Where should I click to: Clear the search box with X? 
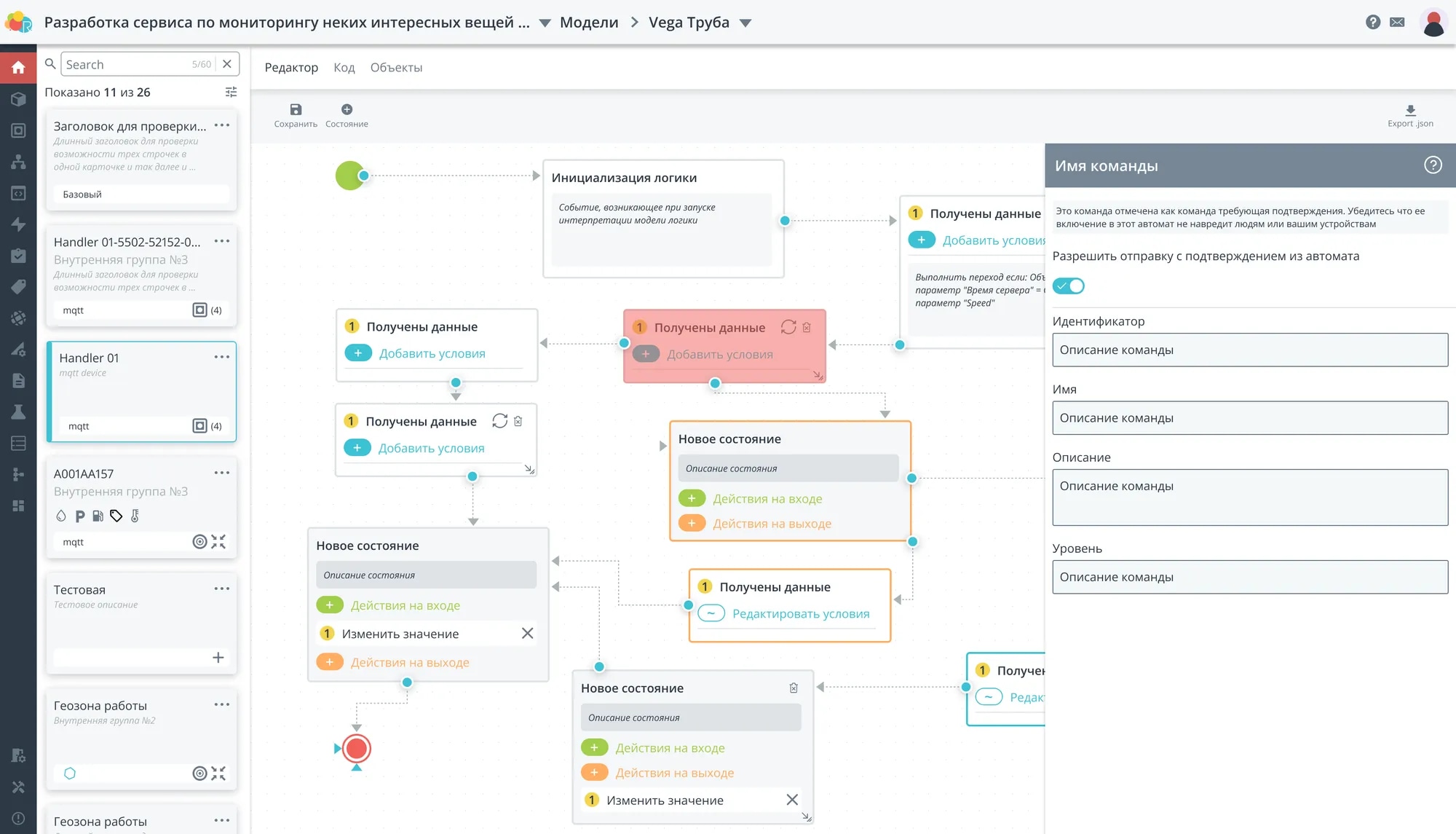pyautogui.click(x=227, y=64)
